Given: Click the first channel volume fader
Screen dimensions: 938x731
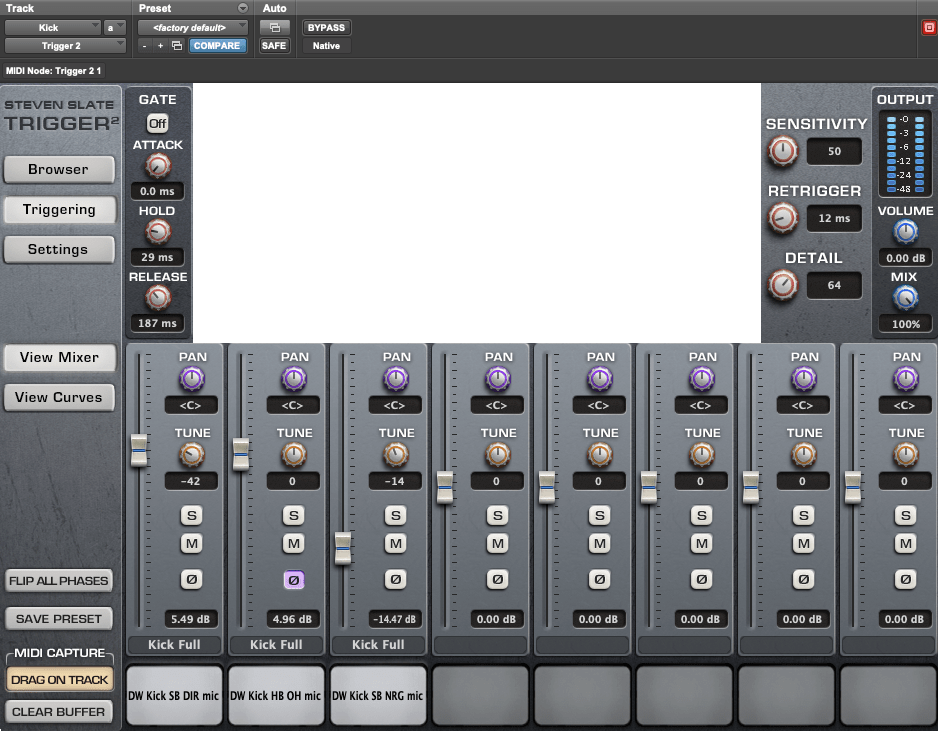Looking at the screenshot, I should pos(139,450).
